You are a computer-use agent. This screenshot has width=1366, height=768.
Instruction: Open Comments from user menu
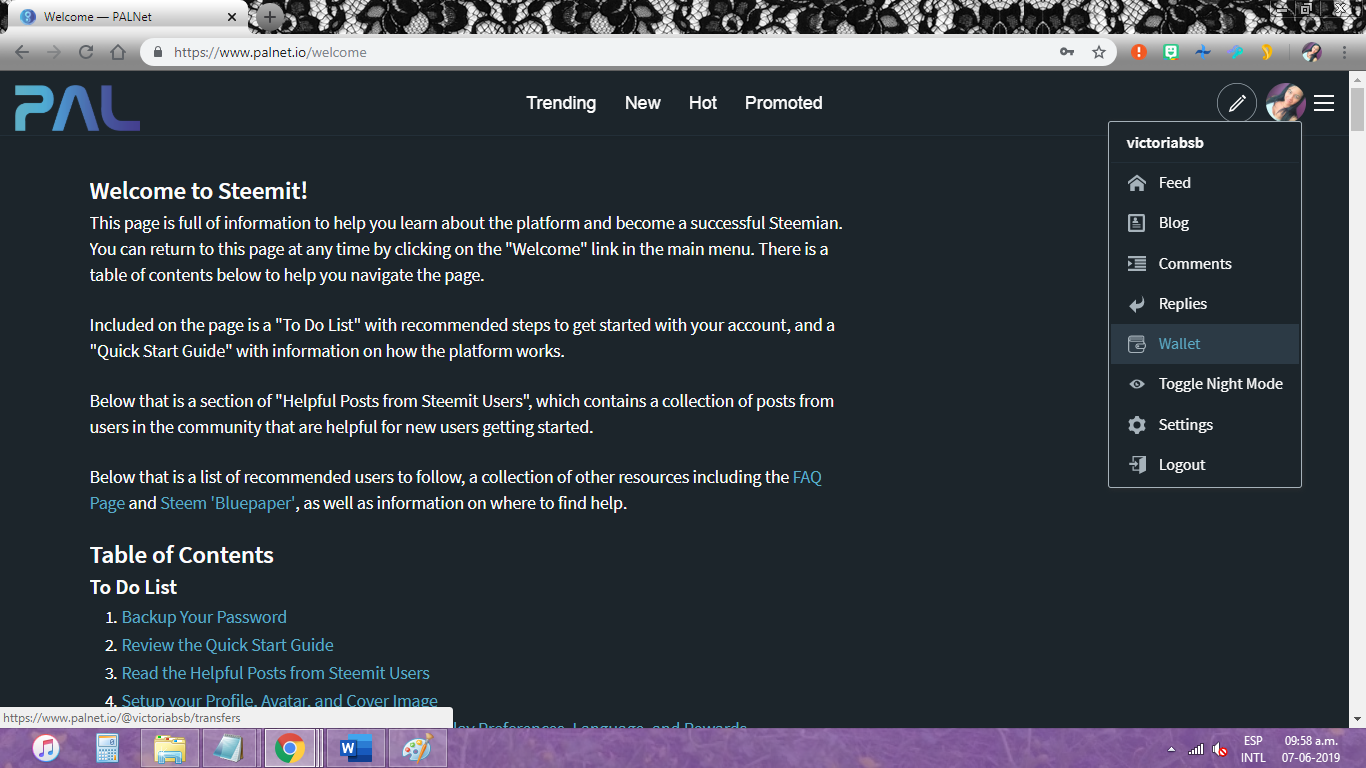point(1205,264)
